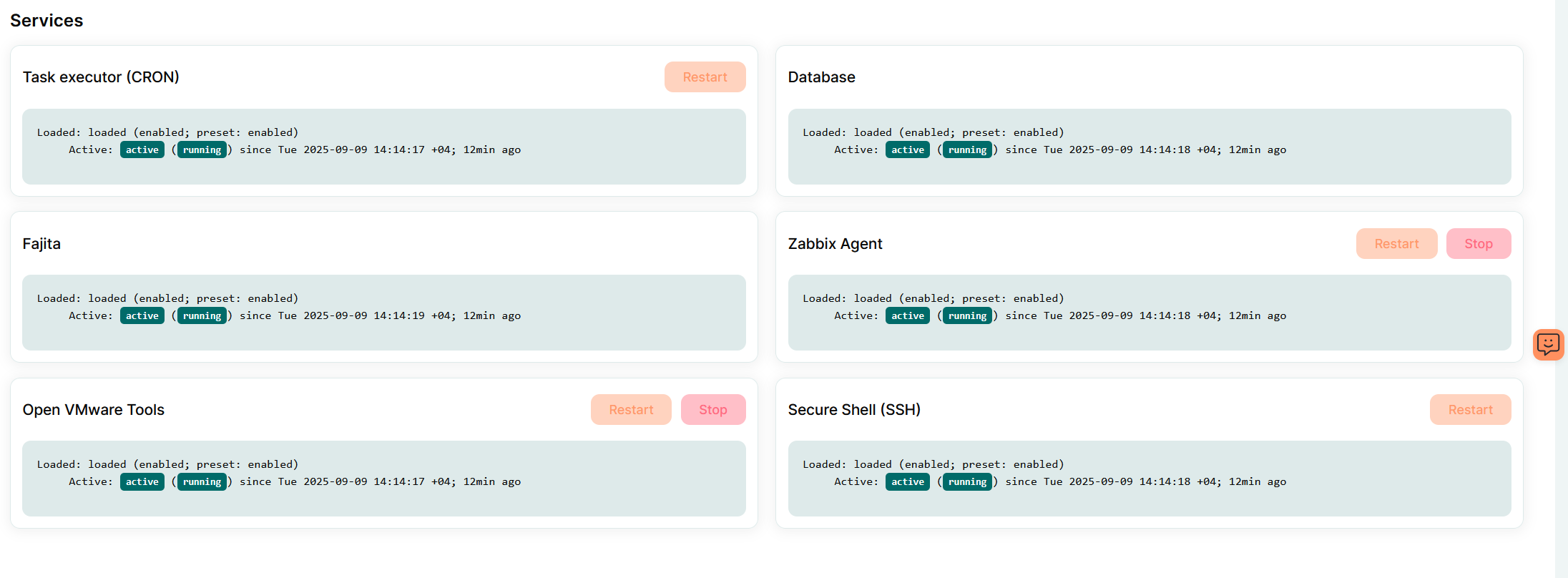
Task: Select the Zabbix Agent title text
Action: (835, 244)
